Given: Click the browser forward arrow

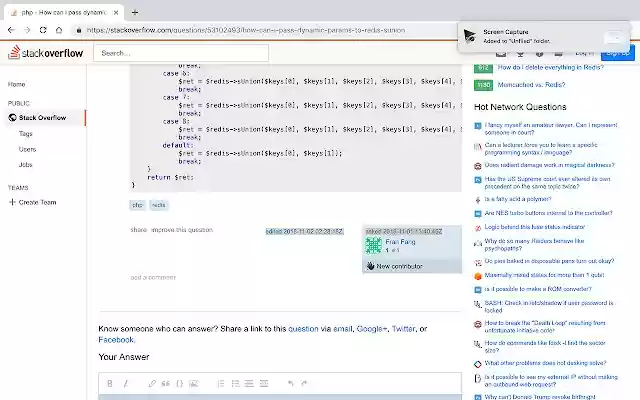Looking at the screenshot, I should (x=27, y=30).
